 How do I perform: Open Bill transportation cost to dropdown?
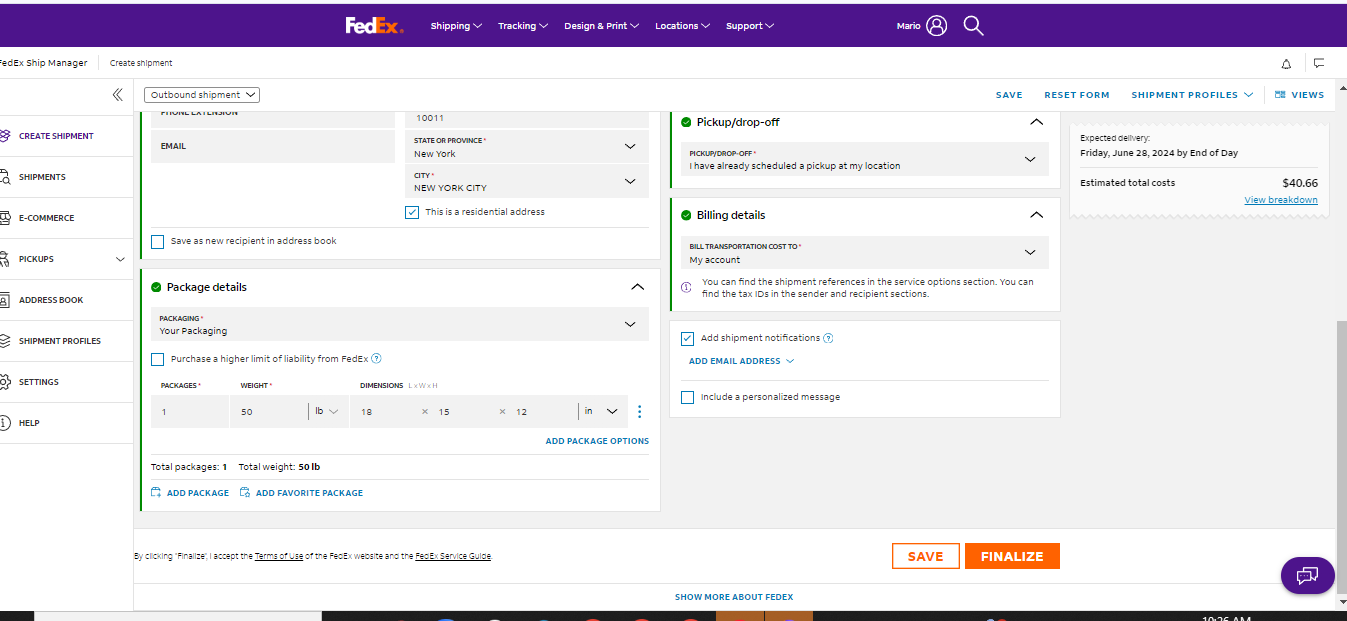tap(865, 253)
